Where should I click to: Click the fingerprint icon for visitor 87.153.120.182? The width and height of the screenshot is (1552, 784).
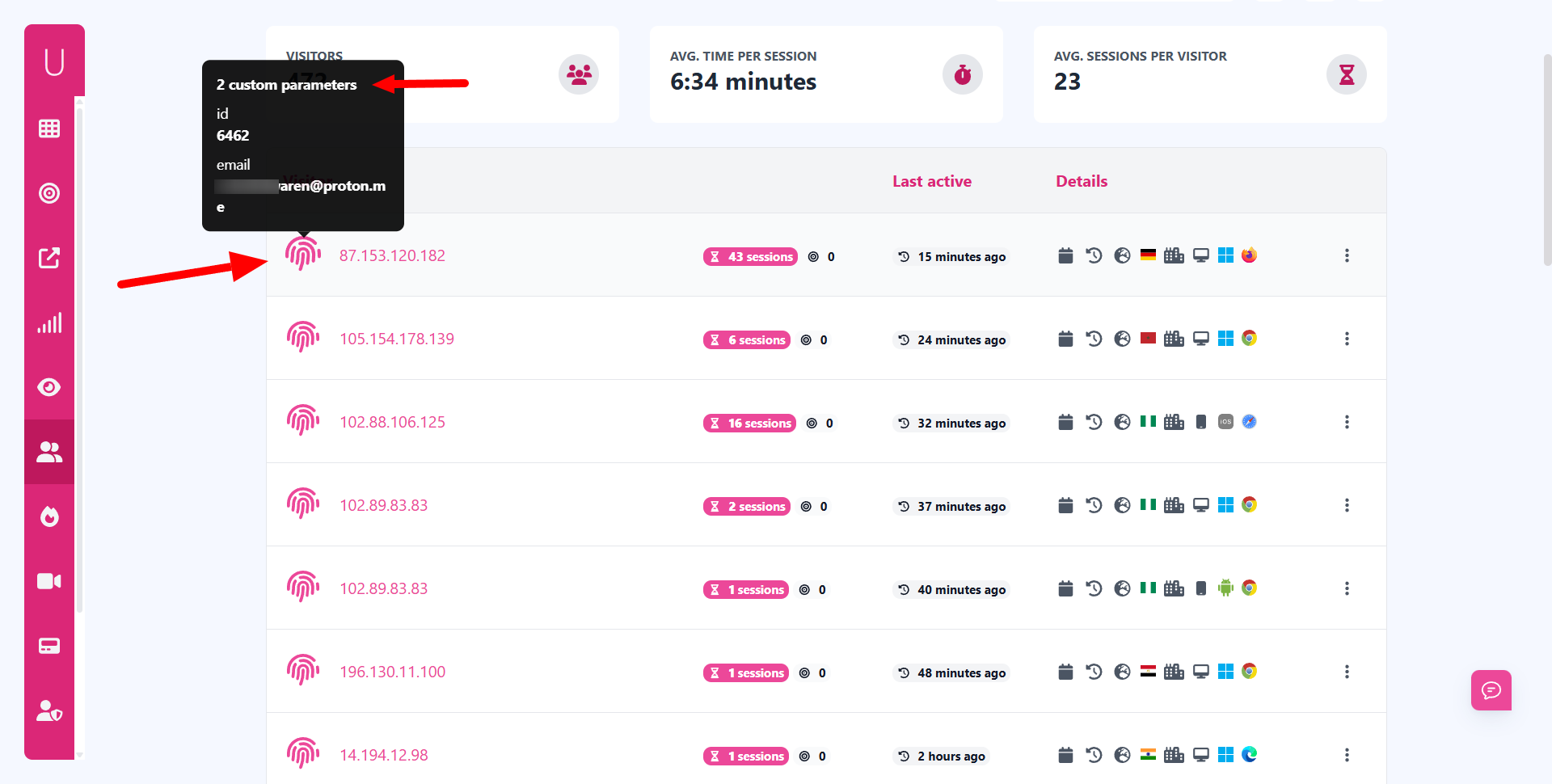[303, 254]
